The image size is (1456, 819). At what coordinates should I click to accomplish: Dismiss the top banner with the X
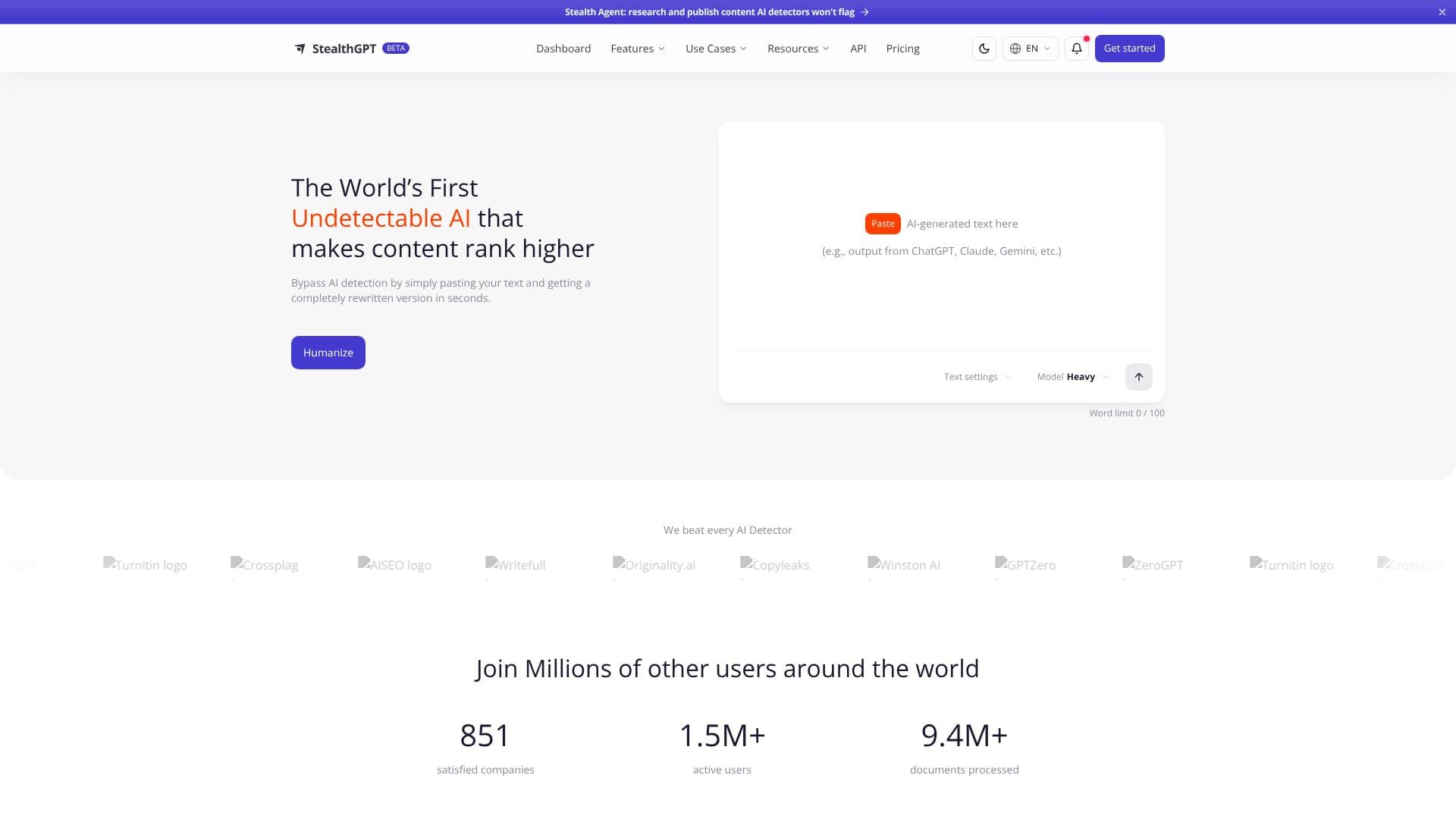[1442, 12]
